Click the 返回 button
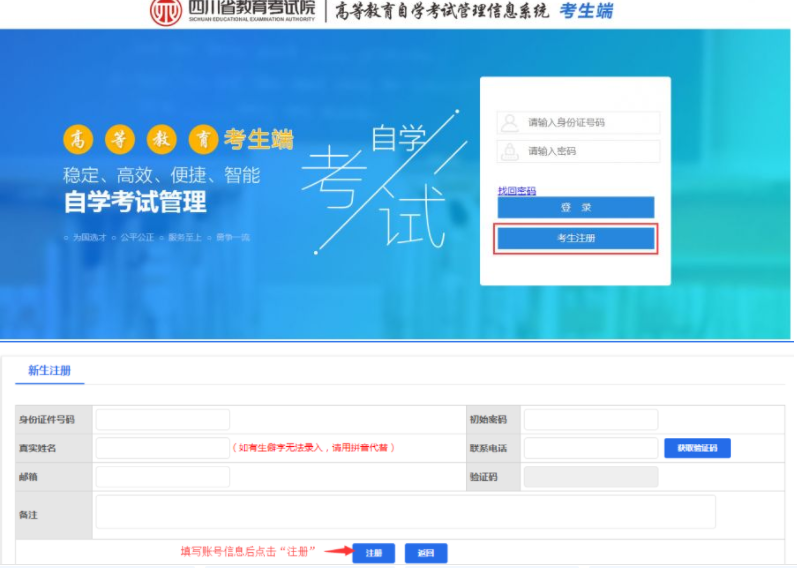 (x=426, y=553)
